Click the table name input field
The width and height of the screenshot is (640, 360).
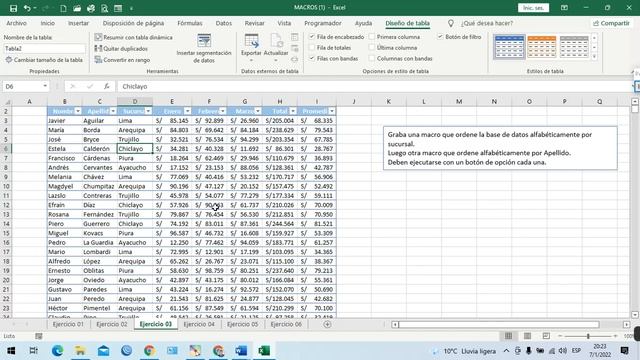(x=44, y=49)
